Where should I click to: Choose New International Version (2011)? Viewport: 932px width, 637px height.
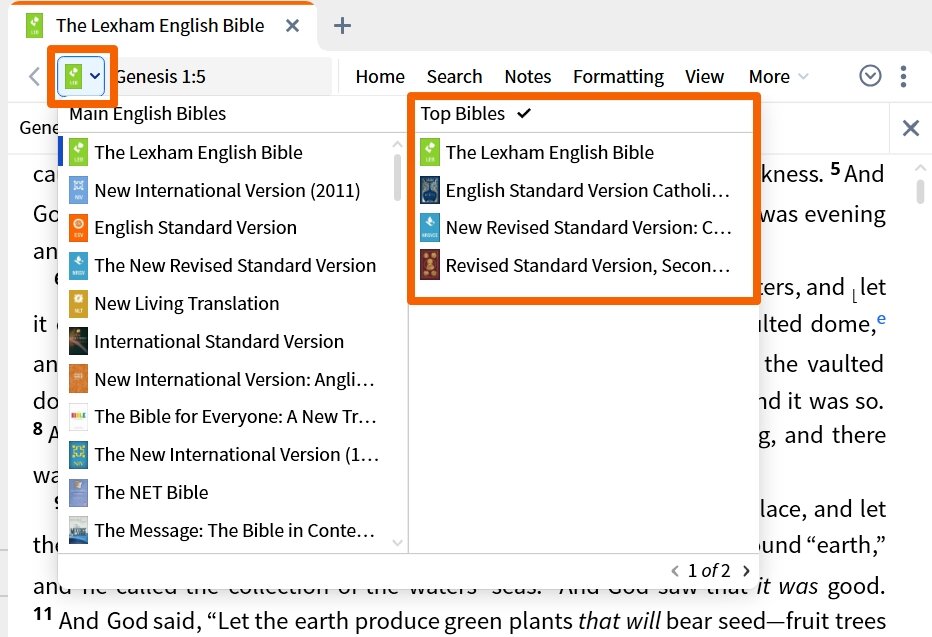[x=226, y=190]
